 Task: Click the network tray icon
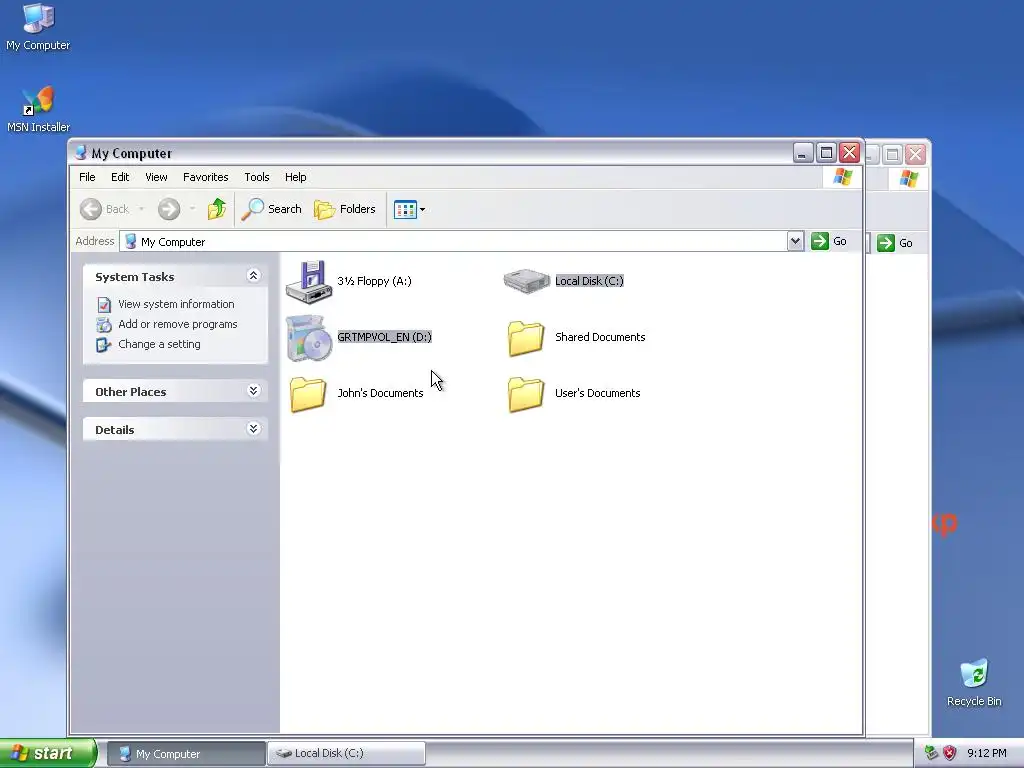click(x=931, y=753)
